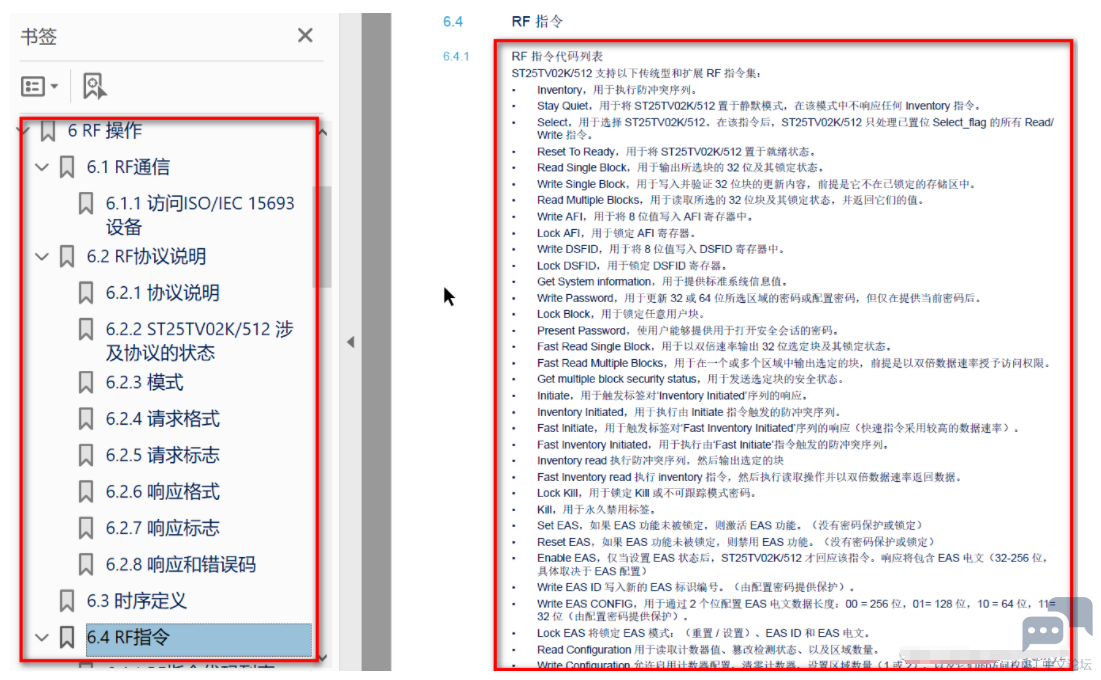Open bookmark 6.1.1 访问ISO/IEC 15693 设备
The height and width of the screenshot is (680, 1101).
click(x=200, y=215)
